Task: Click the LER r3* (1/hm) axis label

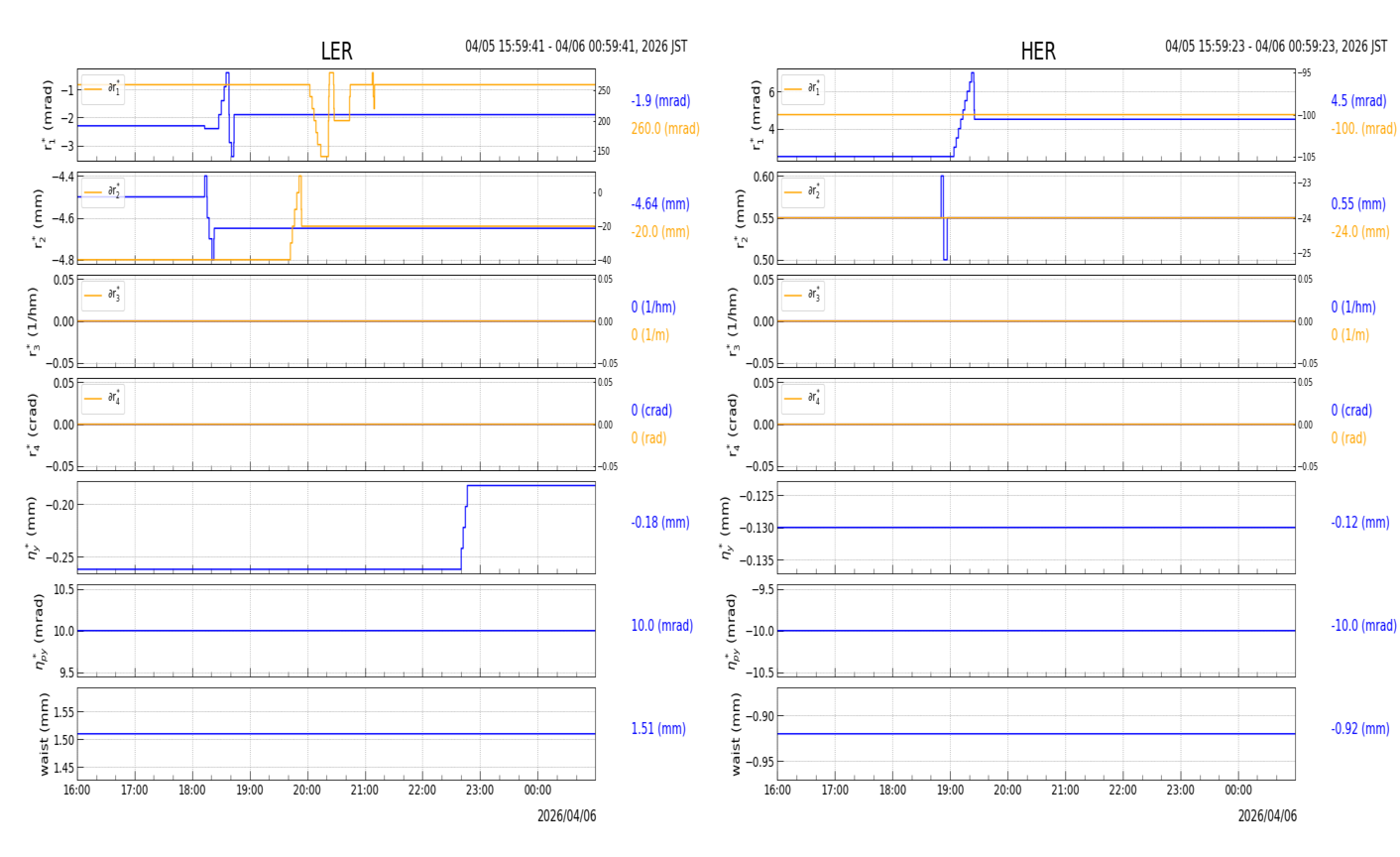Action: (33, 321)
